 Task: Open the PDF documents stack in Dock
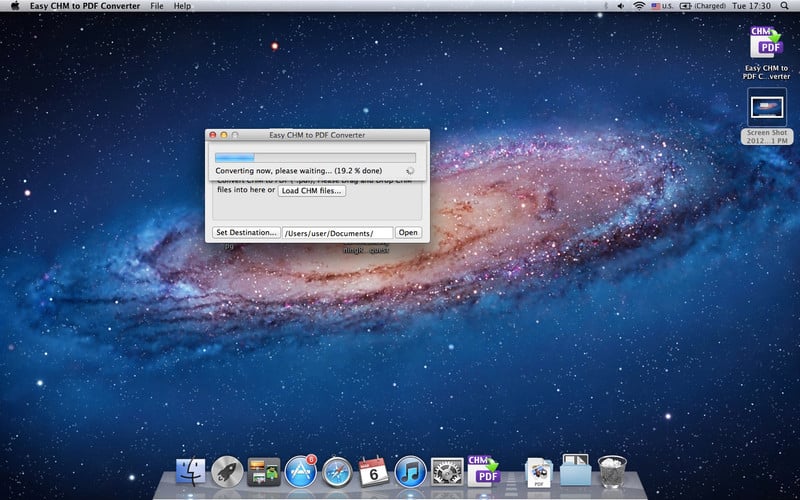tap(539, 472)
